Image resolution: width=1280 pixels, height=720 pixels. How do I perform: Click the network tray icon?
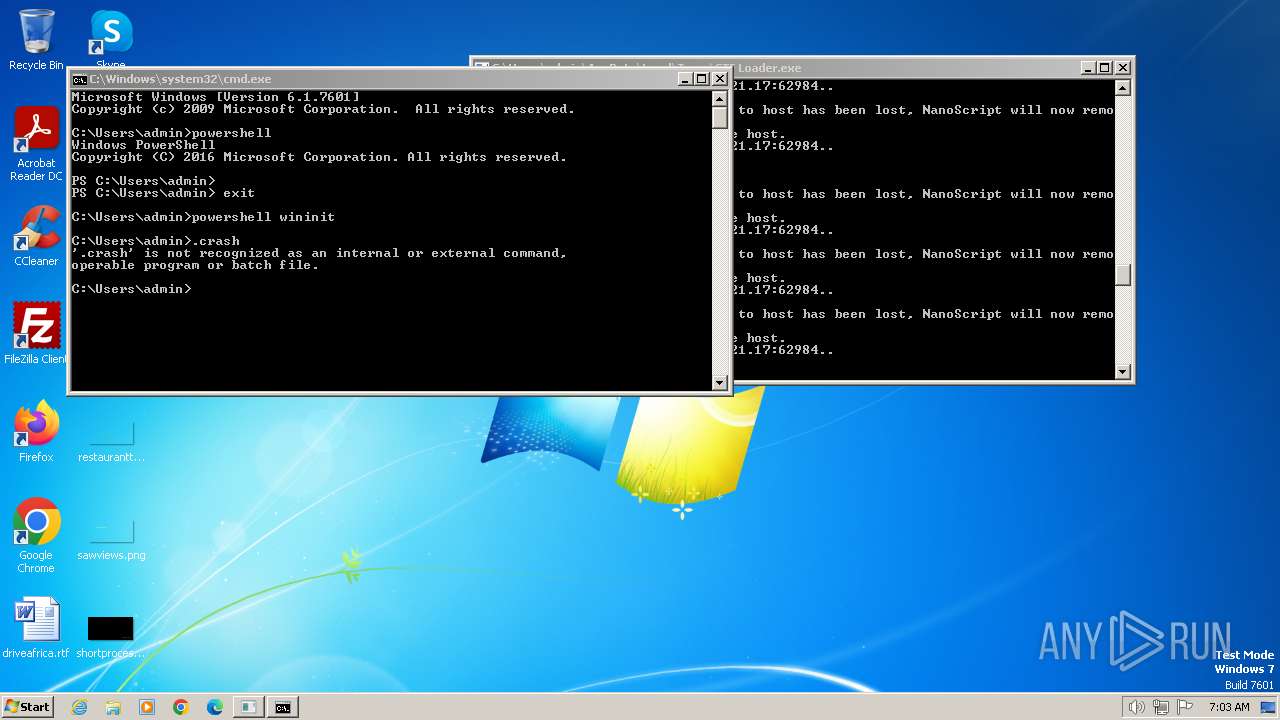(1162, 707)
